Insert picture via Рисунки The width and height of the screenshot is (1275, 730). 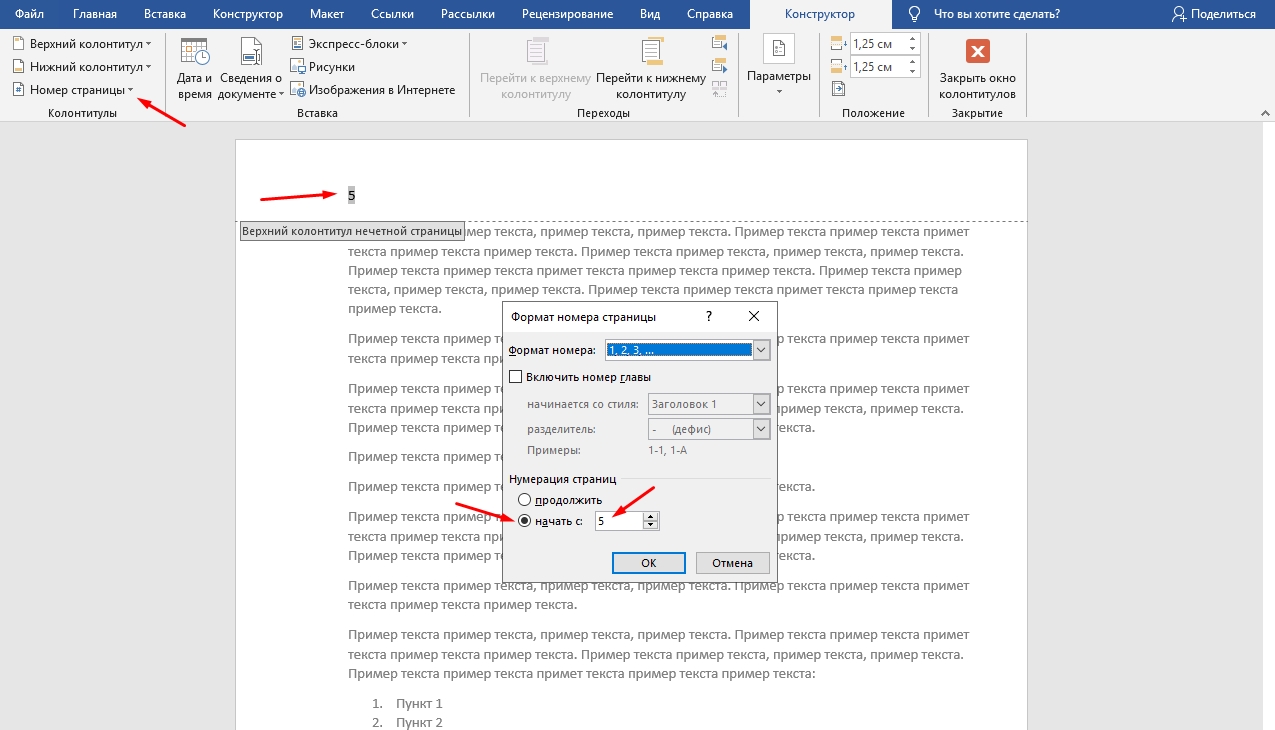click(x=324, y=67)
